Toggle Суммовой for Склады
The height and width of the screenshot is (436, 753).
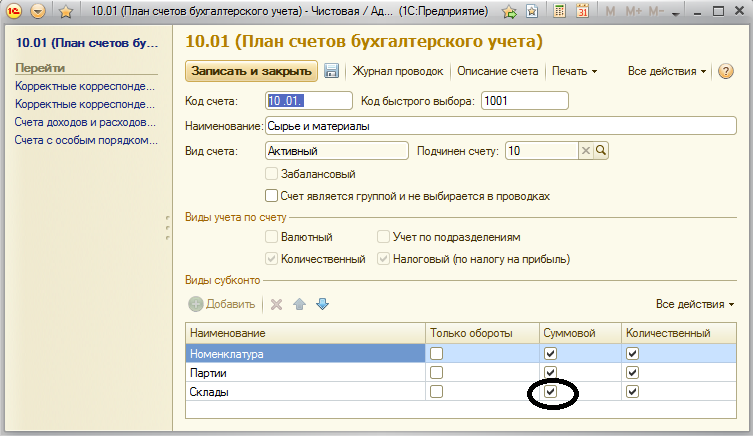pyautogui.click(x=550, y=392)
